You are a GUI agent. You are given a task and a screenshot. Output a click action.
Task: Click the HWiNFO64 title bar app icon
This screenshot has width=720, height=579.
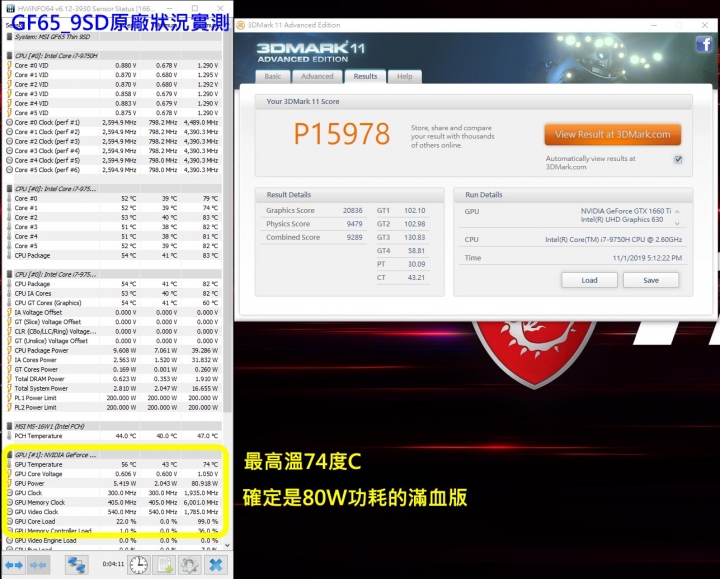(x=10, y=8)
